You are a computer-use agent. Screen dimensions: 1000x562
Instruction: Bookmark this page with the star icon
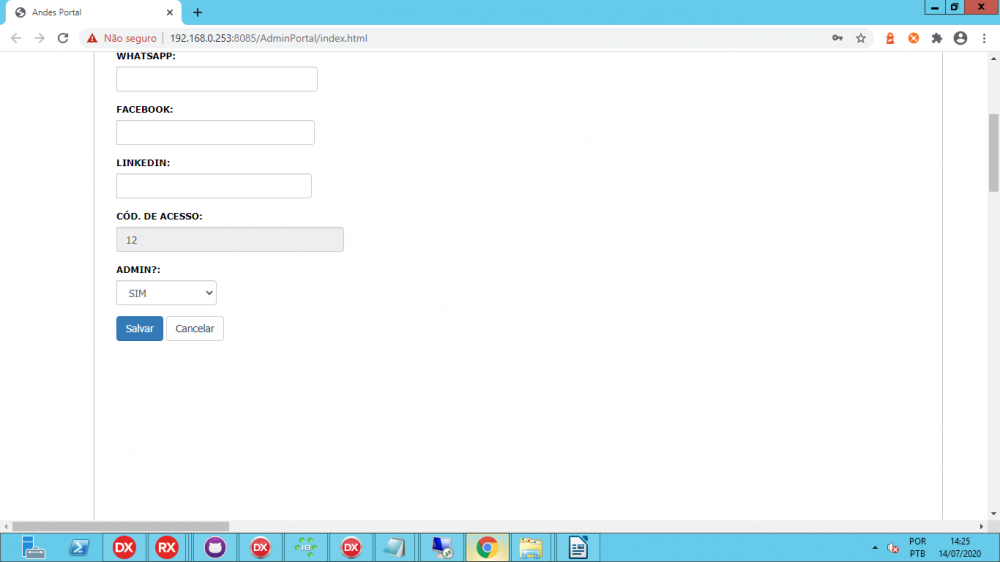point(861,38)
